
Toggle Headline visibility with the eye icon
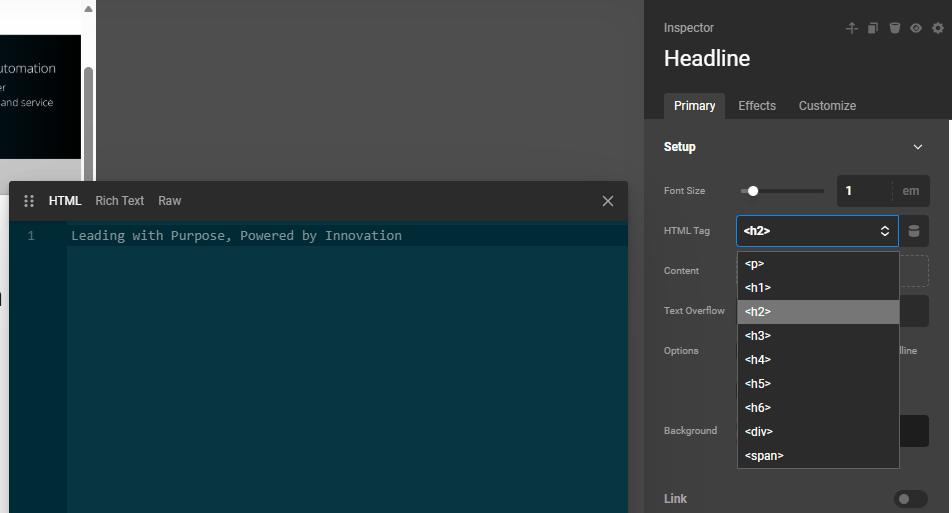tap(916, 28)
